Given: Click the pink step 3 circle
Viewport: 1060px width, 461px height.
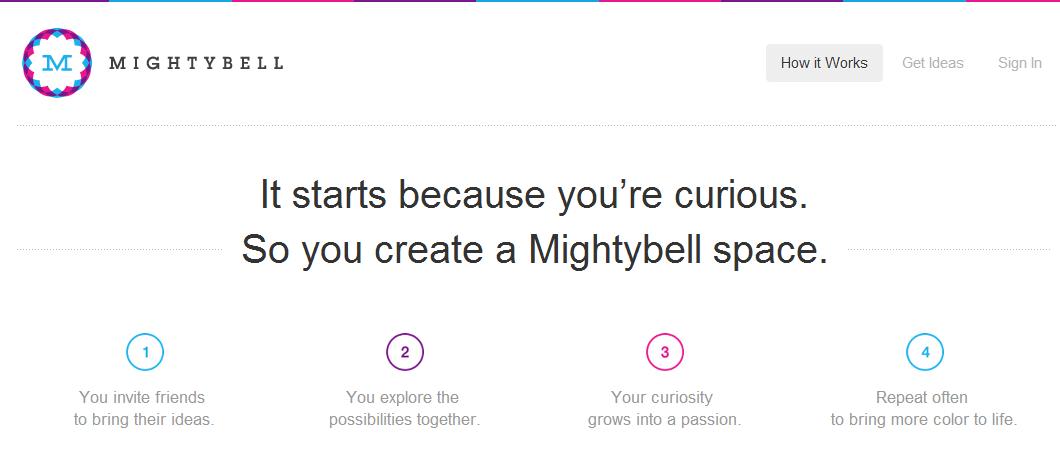Looking at the screenshot, I should [665, 352].
